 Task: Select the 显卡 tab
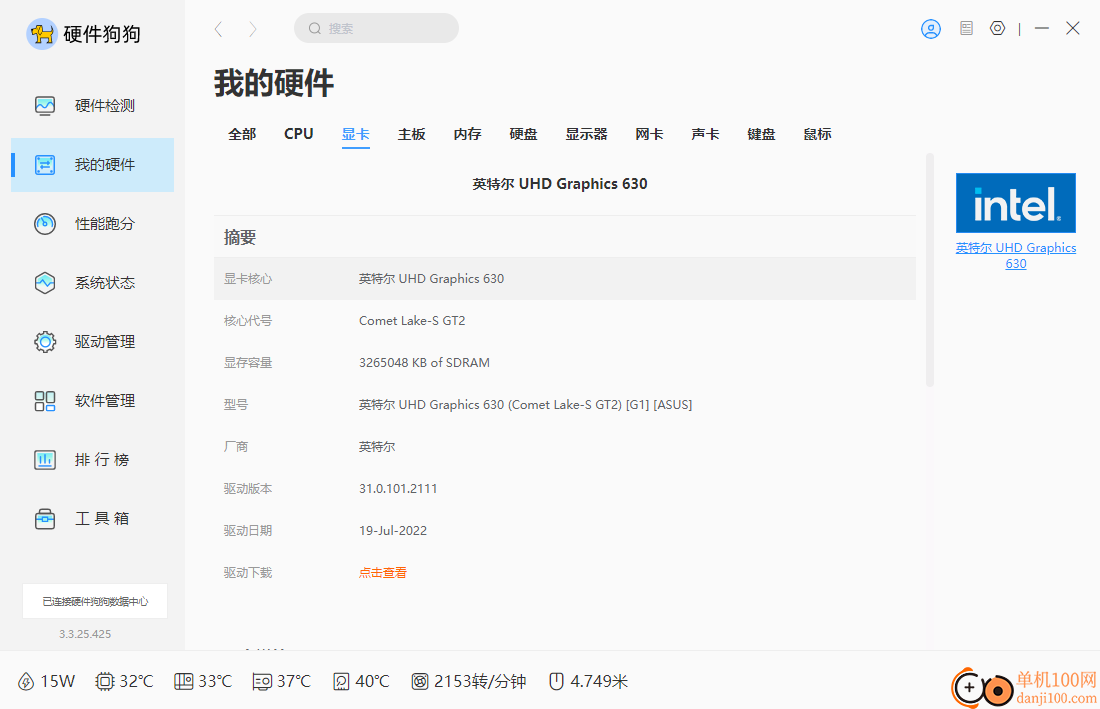click(x=356, y=134)
